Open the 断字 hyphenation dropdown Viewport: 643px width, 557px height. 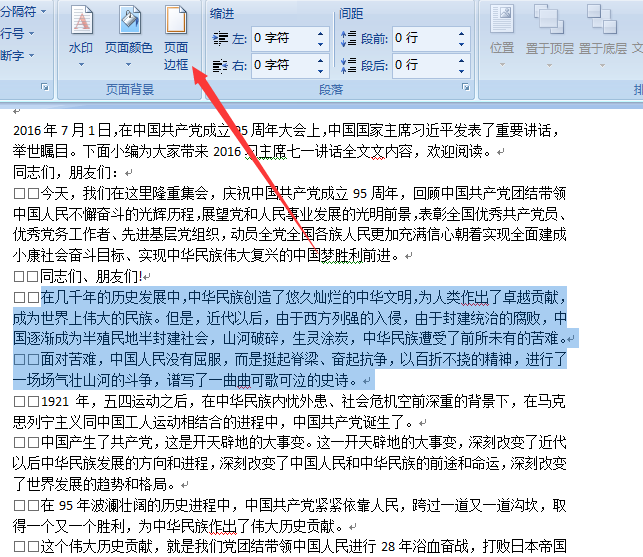point(17,55)
